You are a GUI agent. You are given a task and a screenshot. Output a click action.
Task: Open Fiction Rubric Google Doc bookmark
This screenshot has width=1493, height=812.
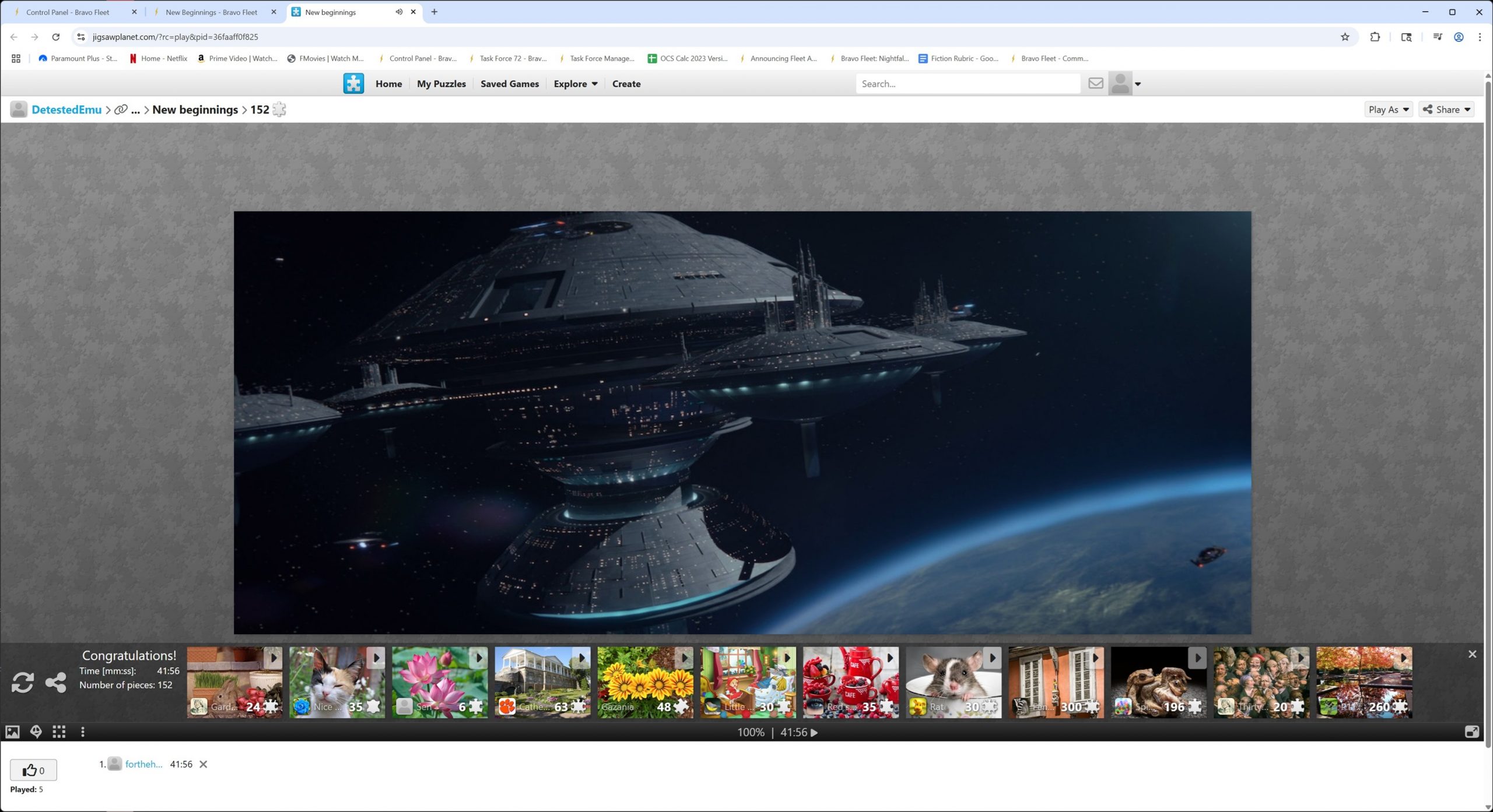tap(958, 58)
